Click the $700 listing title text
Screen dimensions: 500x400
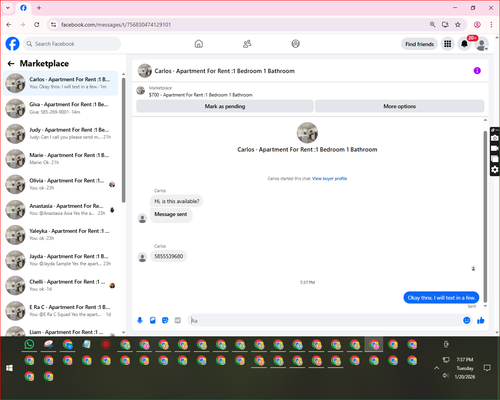tap(201, 95)
